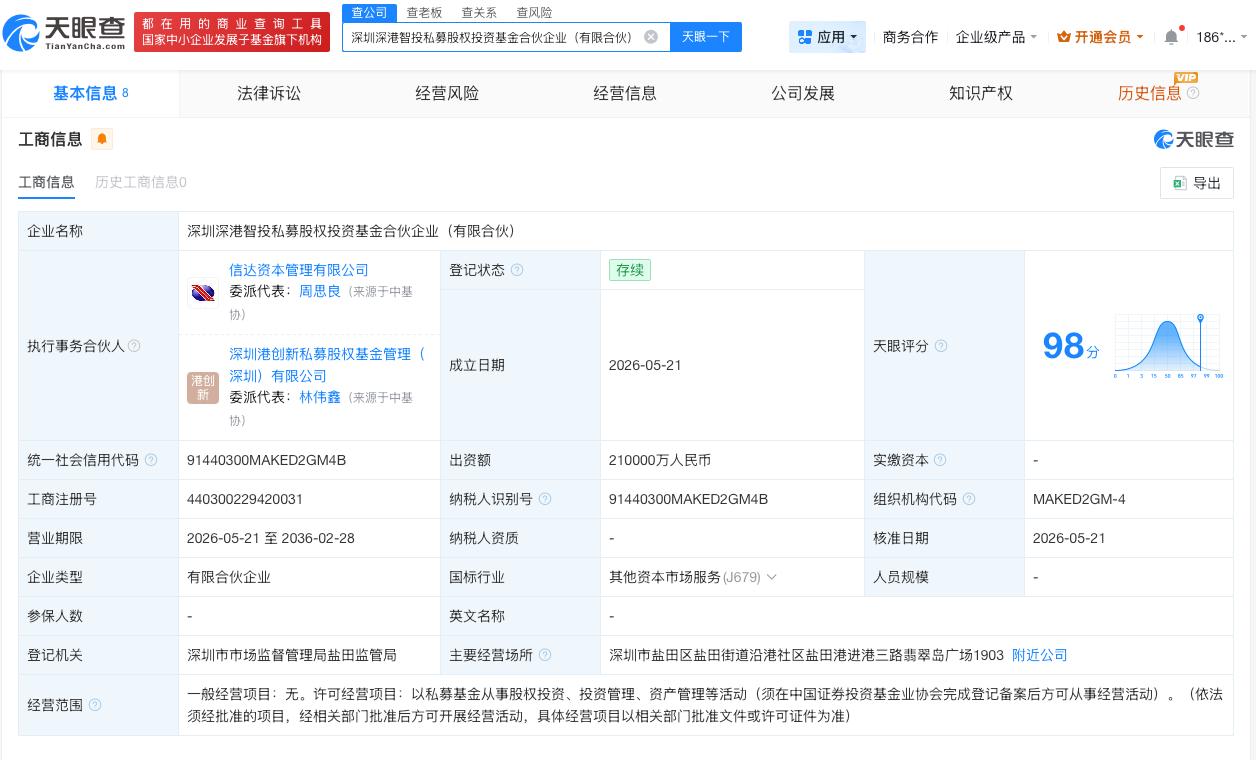Click organization code MAKED2GM-4
1256x760 pixels.
[1079, 499]
